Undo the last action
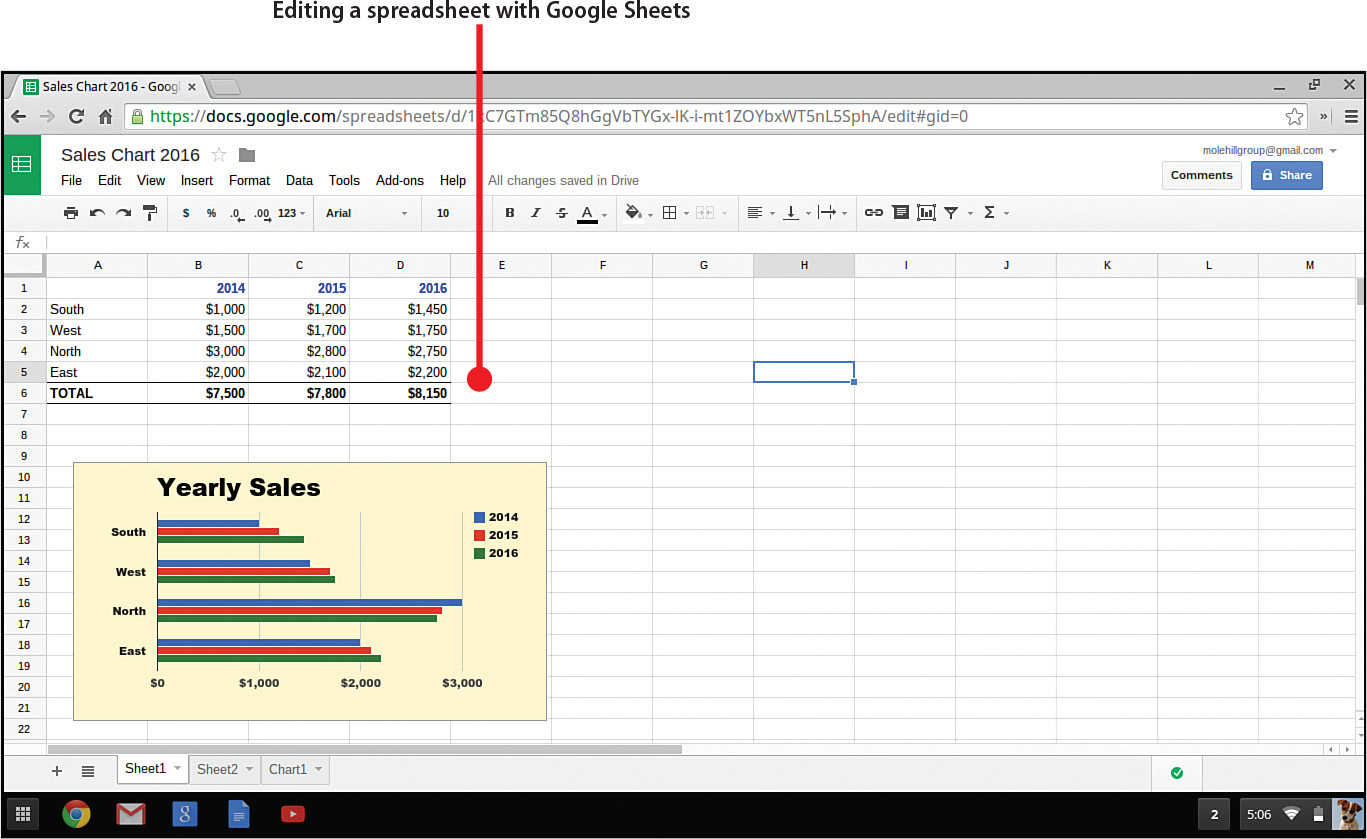1367x839 pixels. 95,212
